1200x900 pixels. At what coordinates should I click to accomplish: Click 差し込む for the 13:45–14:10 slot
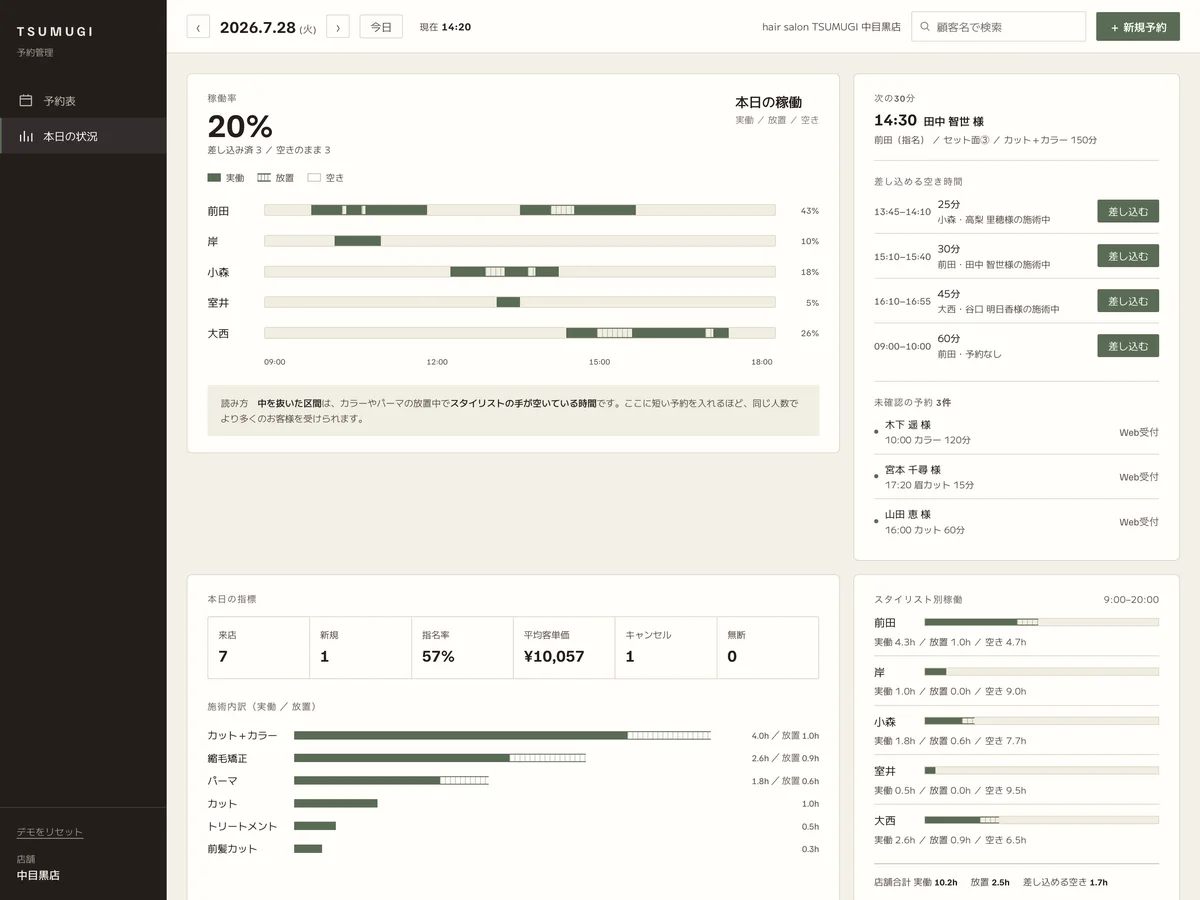(1128, 211)
